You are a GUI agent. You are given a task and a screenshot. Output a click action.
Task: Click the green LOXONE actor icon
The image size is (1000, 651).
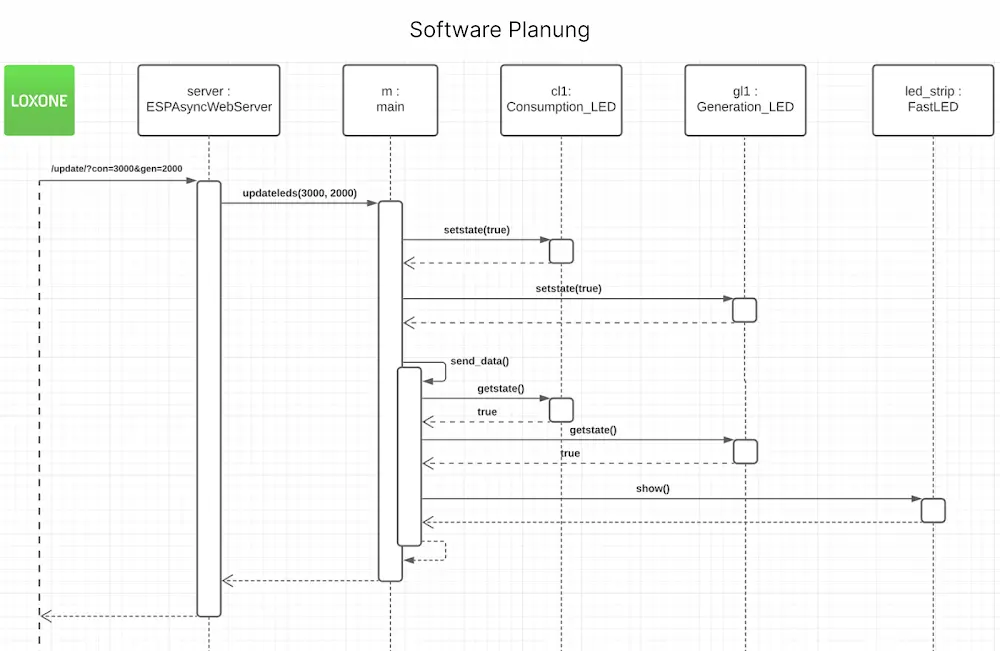(39, 100)
